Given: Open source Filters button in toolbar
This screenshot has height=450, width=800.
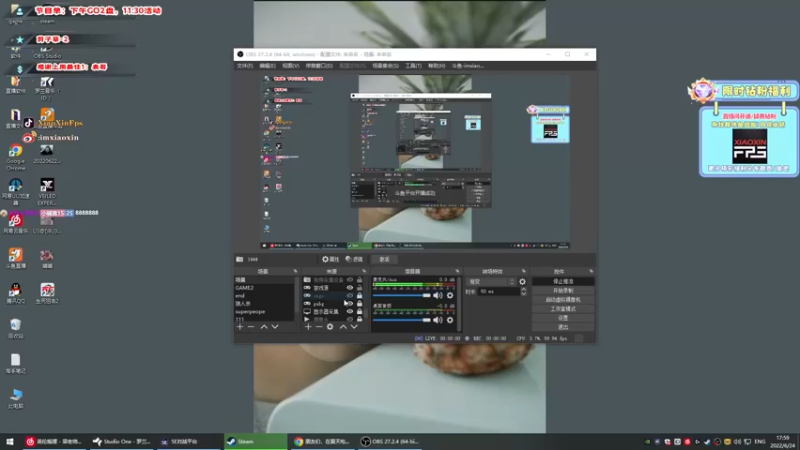Looking at the screenshot, I should click(x=354, y=259).
